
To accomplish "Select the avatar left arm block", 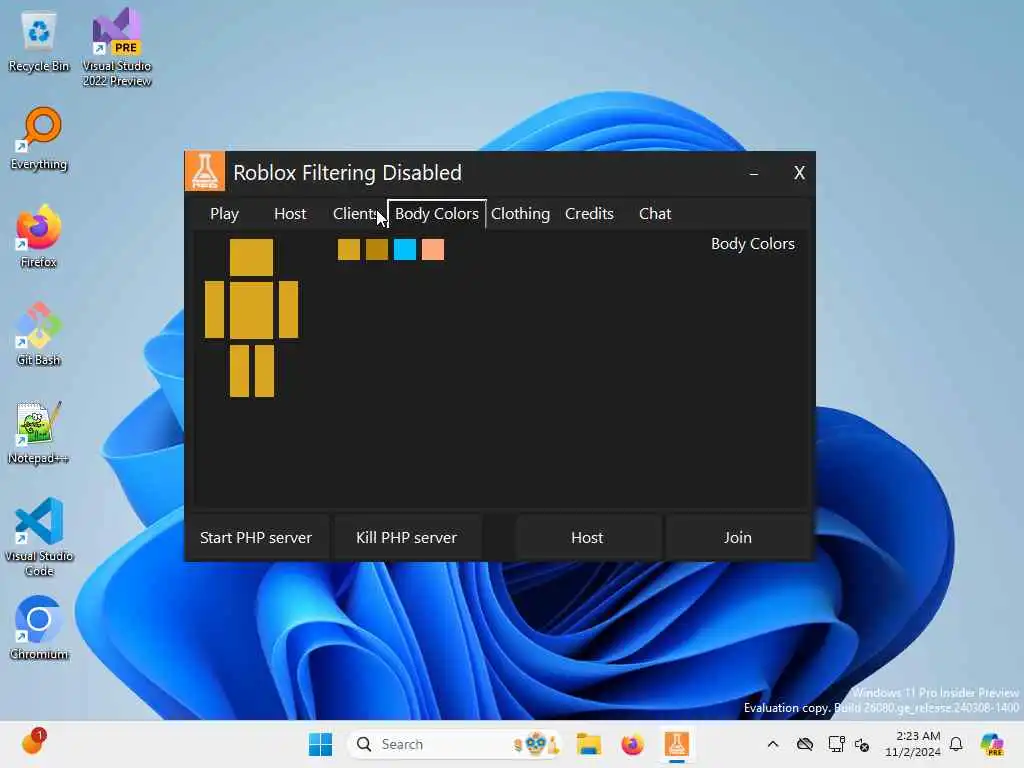I will click(x=214, y=310).
